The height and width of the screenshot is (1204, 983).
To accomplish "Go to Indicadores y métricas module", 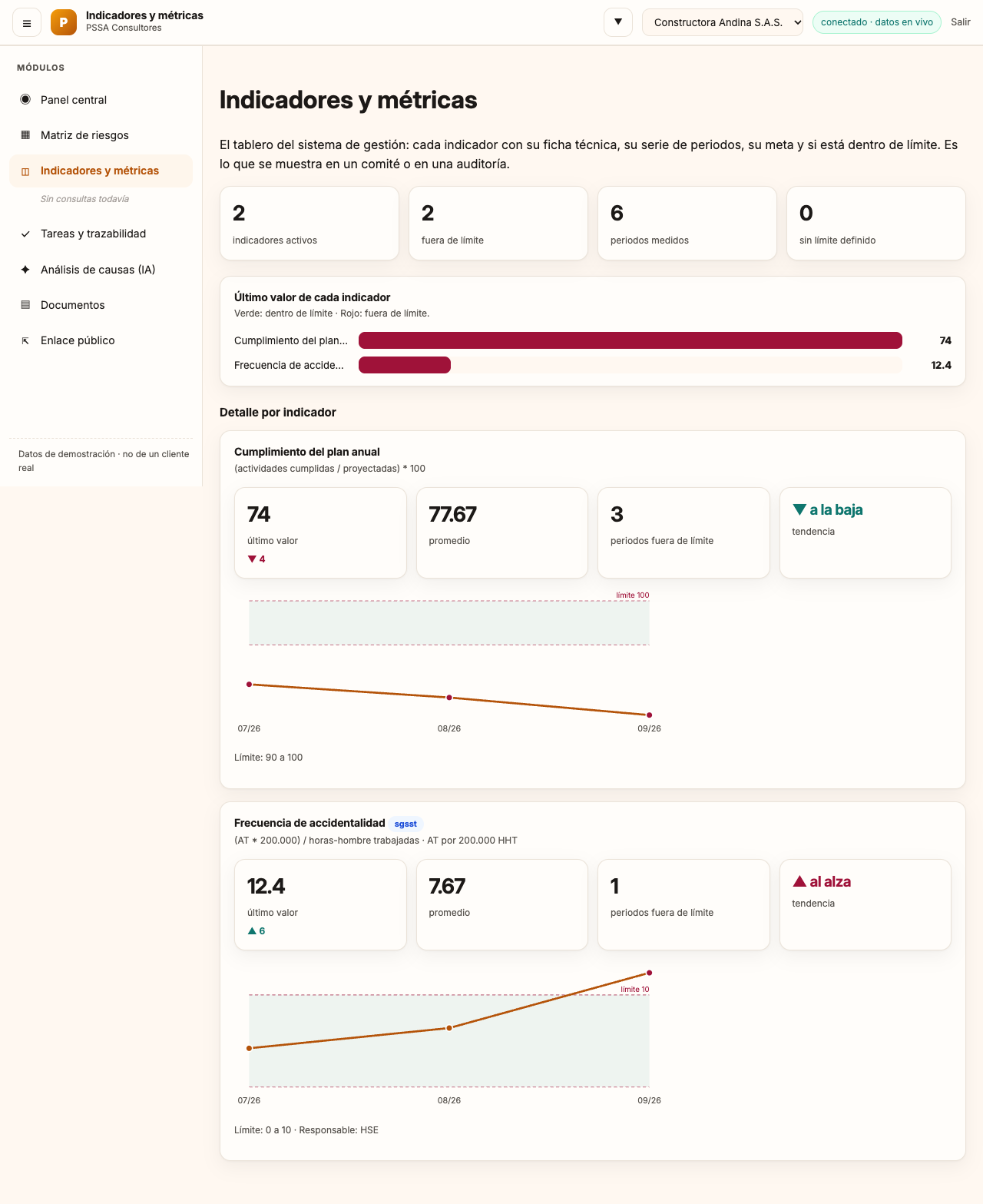I will pos(101,171).
